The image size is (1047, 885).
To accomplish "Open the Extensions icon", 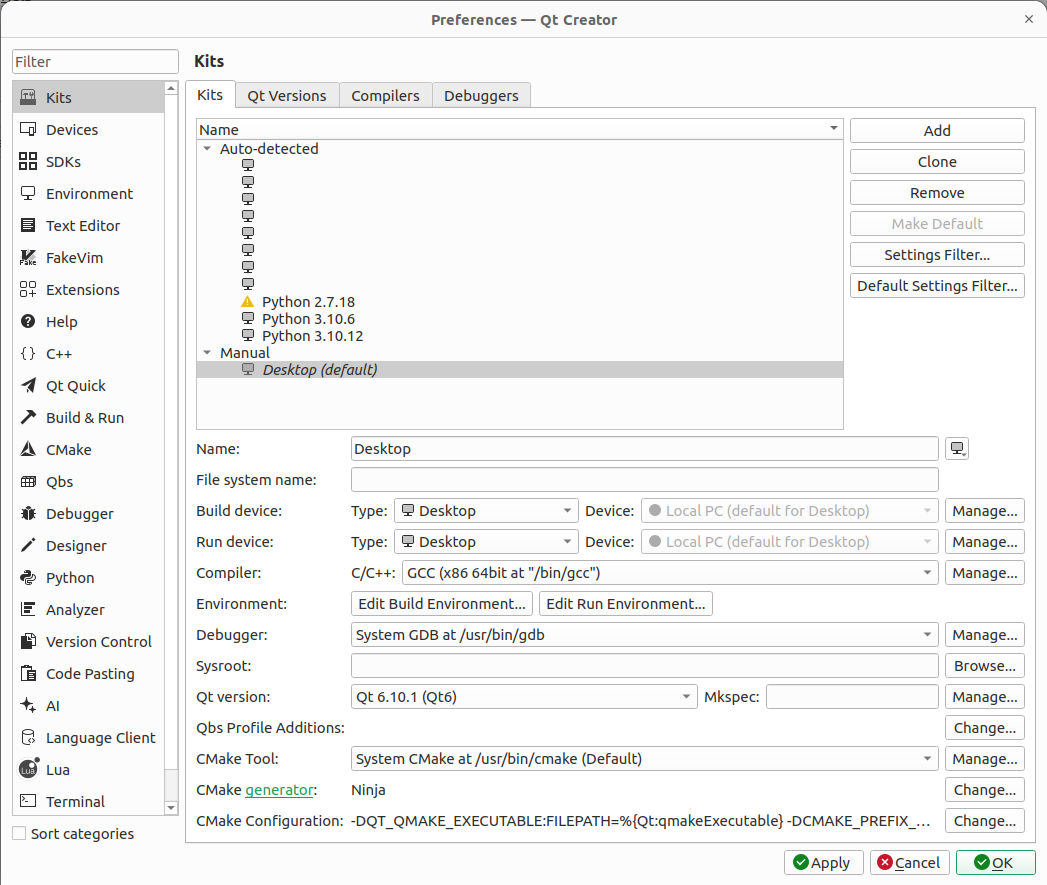I will [x=28, y=290].
